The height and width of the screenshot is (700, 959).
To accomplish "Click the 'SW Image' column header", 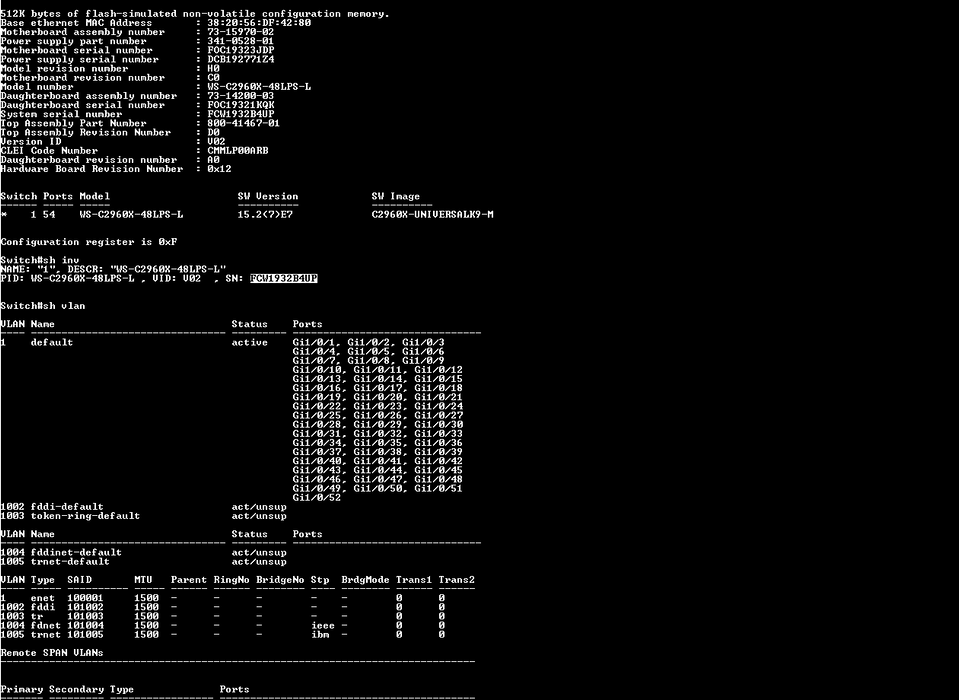I will point(396,196).
